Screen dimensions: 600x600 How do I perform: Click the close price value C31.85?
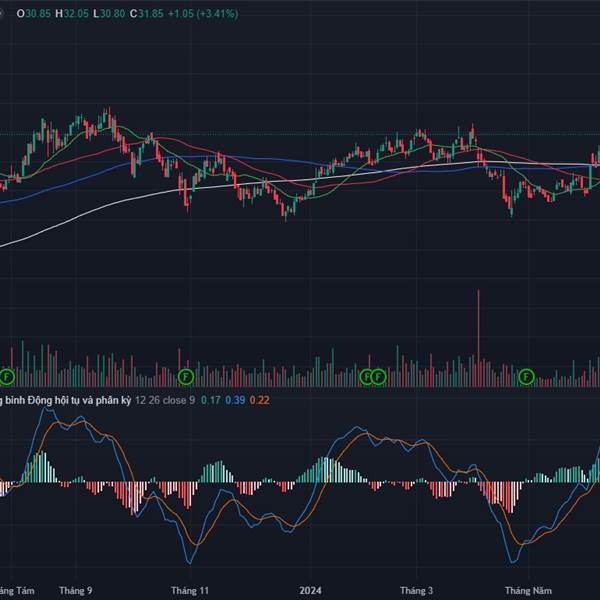coord(146,14)
